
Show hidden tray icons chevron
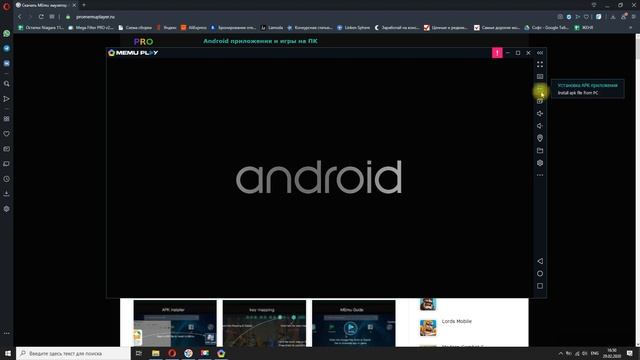(x=560, y=353)
